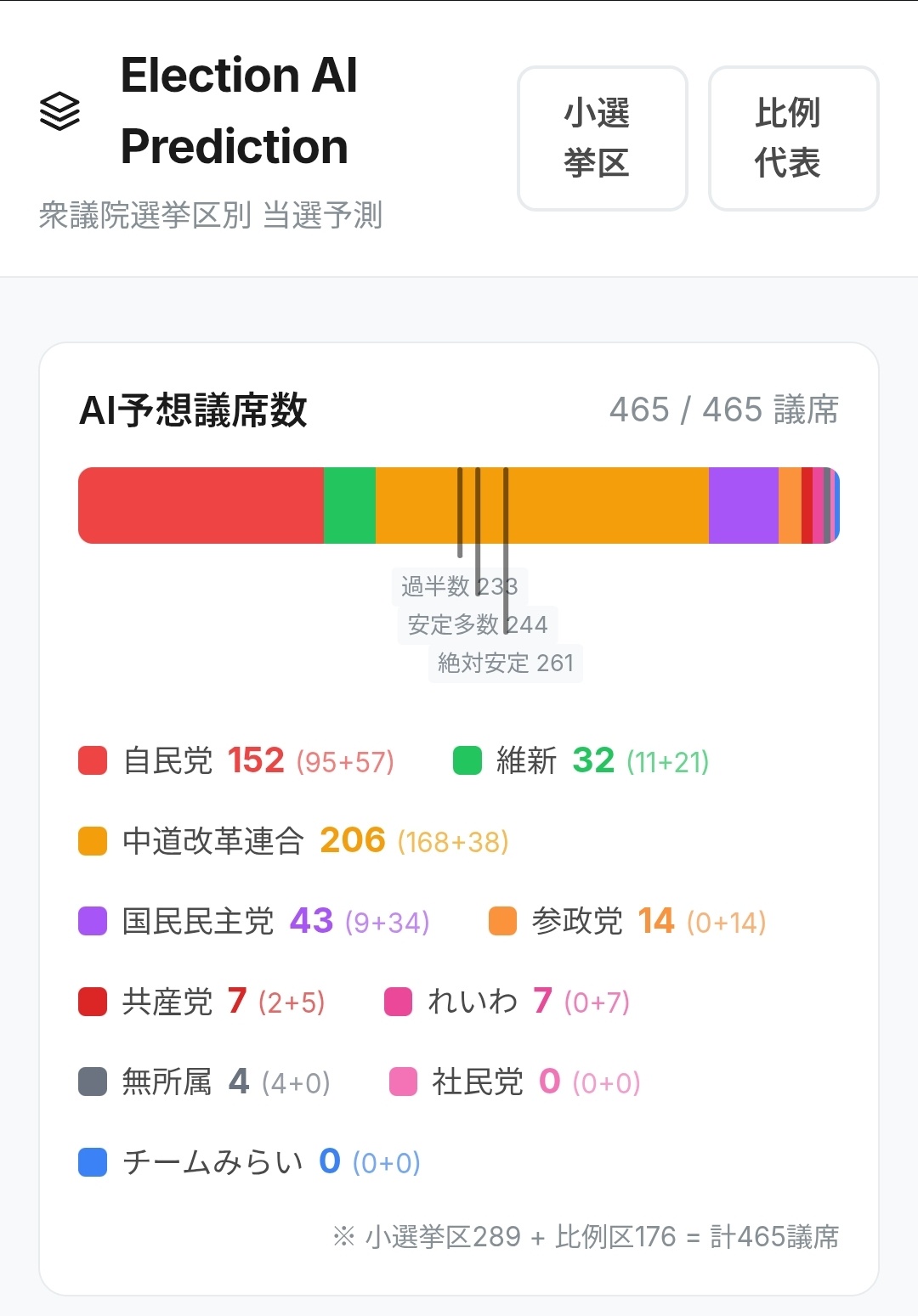Click the red 自民党 segment in seat bar
The height and width of the screenshot is (1316, 918).
201,506
